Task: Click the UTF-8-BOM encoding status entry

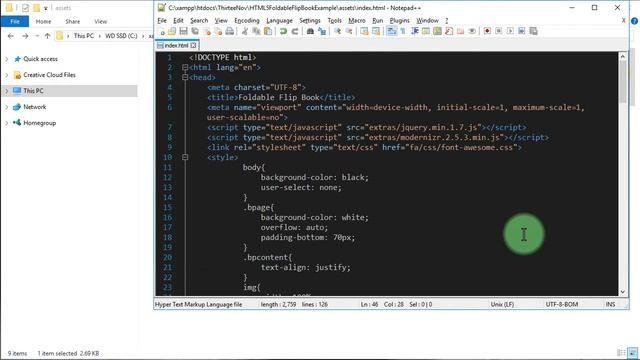Action: point(562,304)
